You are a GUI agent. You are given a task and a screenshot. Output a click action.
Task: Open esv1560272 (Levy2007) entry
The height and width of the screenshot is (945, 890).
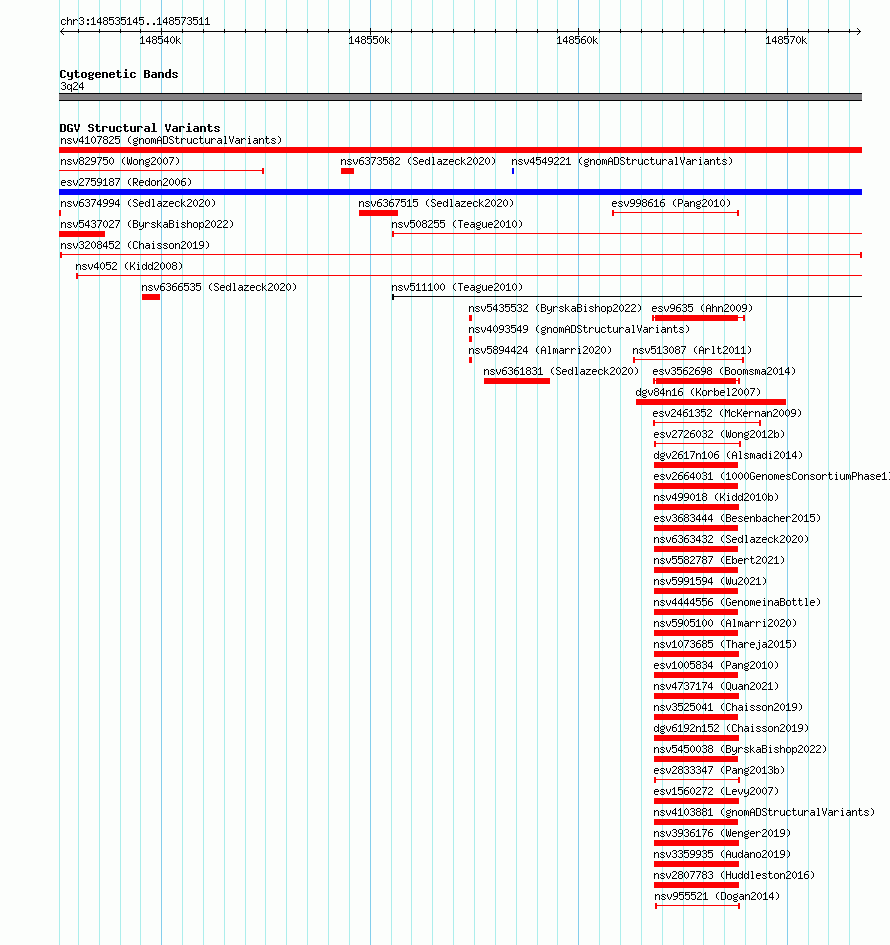(x=716, y=792)
